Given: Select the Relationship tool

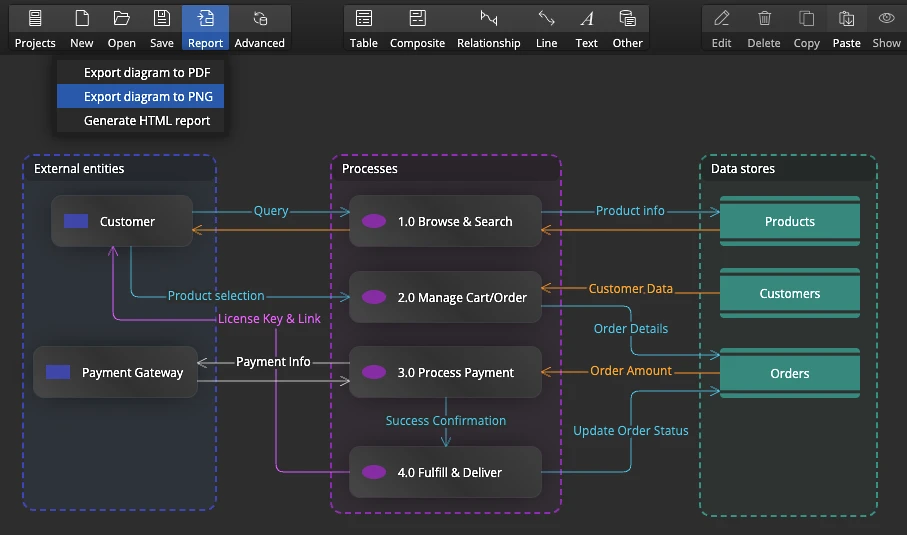Looking at the screenshot, I should pos(489,28).
